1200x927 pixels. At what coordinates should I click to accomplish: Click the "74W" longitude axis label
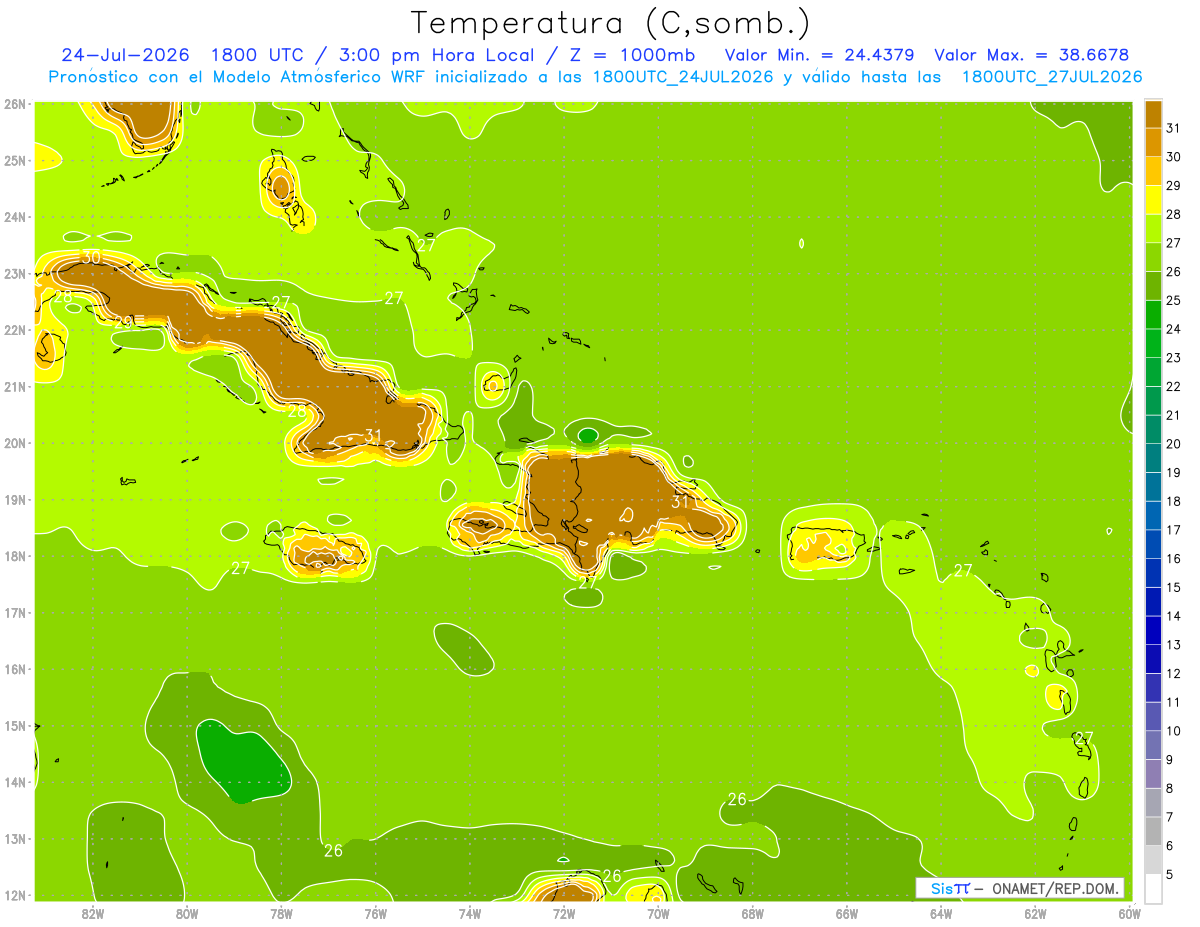(x=470, y=912)
